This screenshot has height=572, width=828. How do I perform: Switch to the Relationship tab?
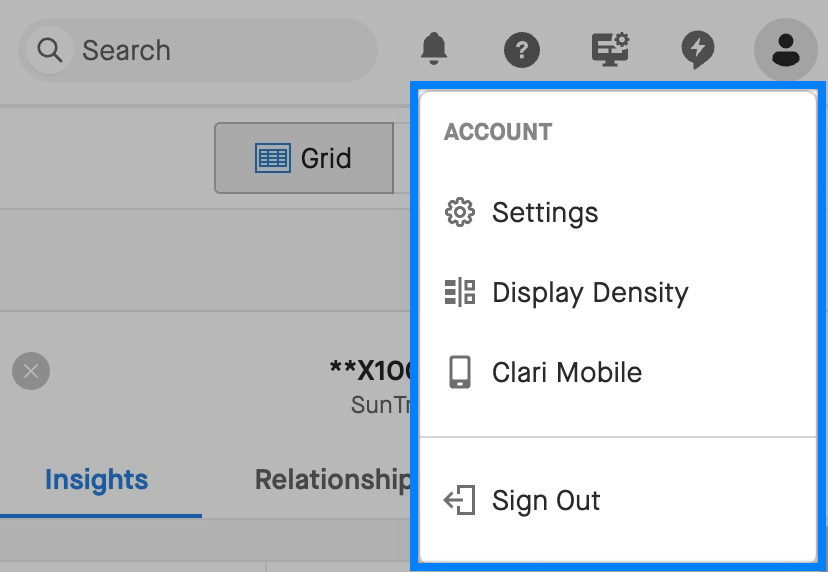click(x=332, y=480)
